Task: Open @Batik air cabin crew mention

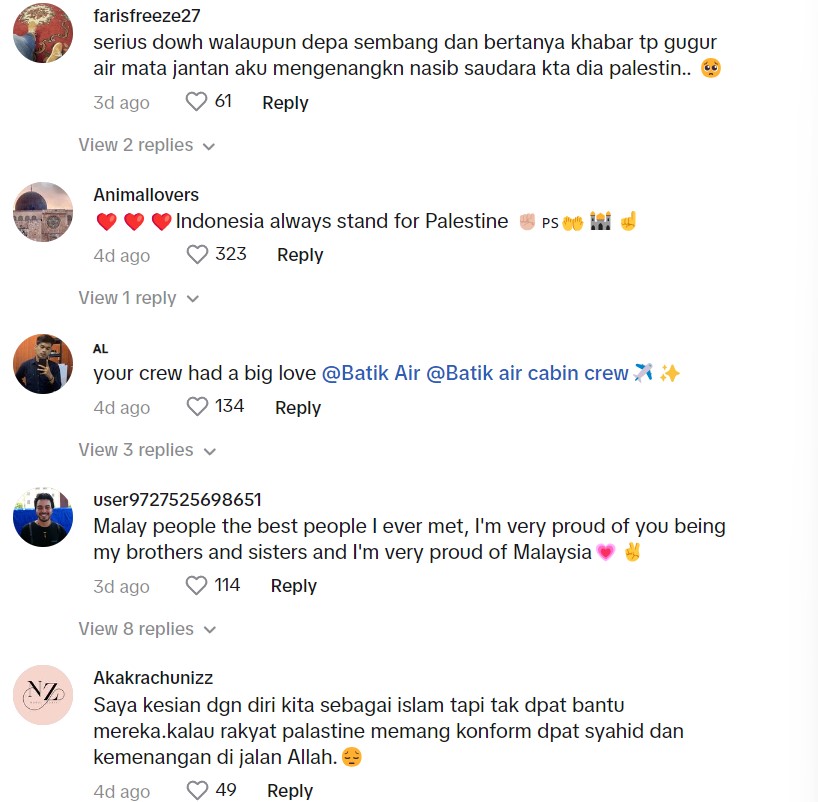Action: 528,373
